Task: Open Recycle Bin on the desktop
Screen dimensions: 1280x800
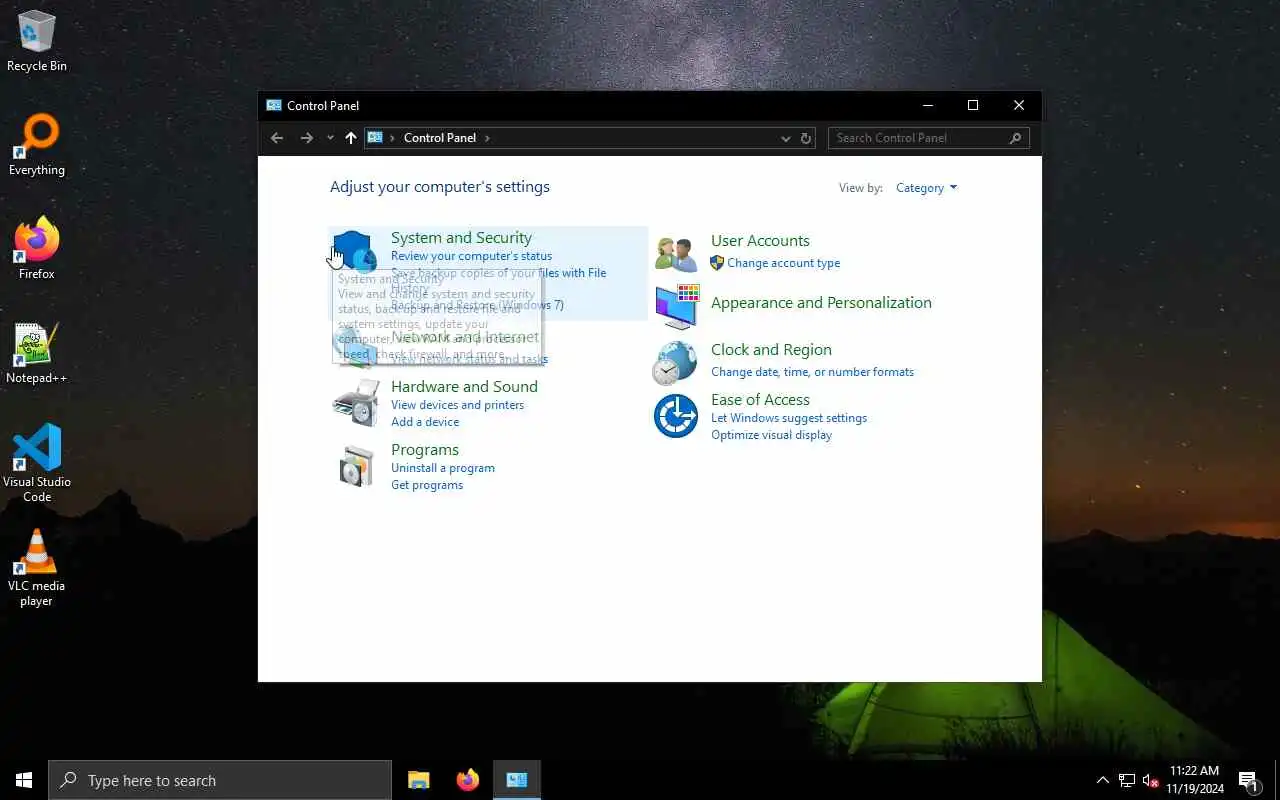Action: (37, 42)
